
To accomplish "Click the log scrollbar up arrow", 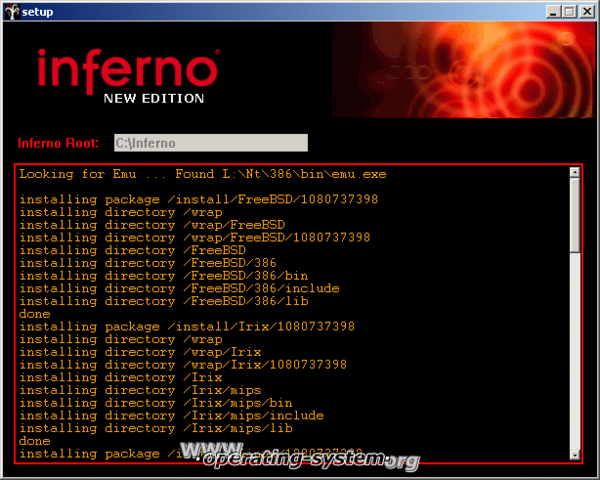I will (x=574, y=173).
